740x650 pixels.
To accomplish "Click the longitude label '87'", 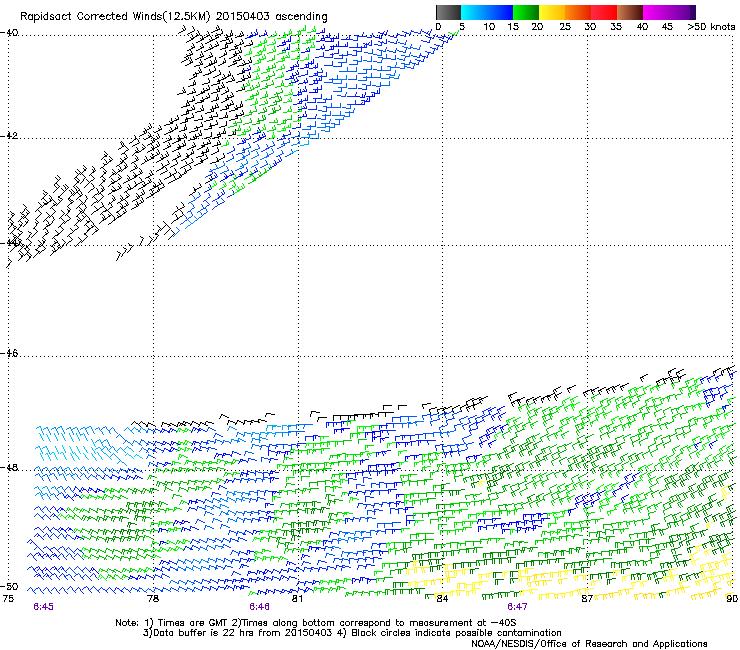I will [587, 599].
